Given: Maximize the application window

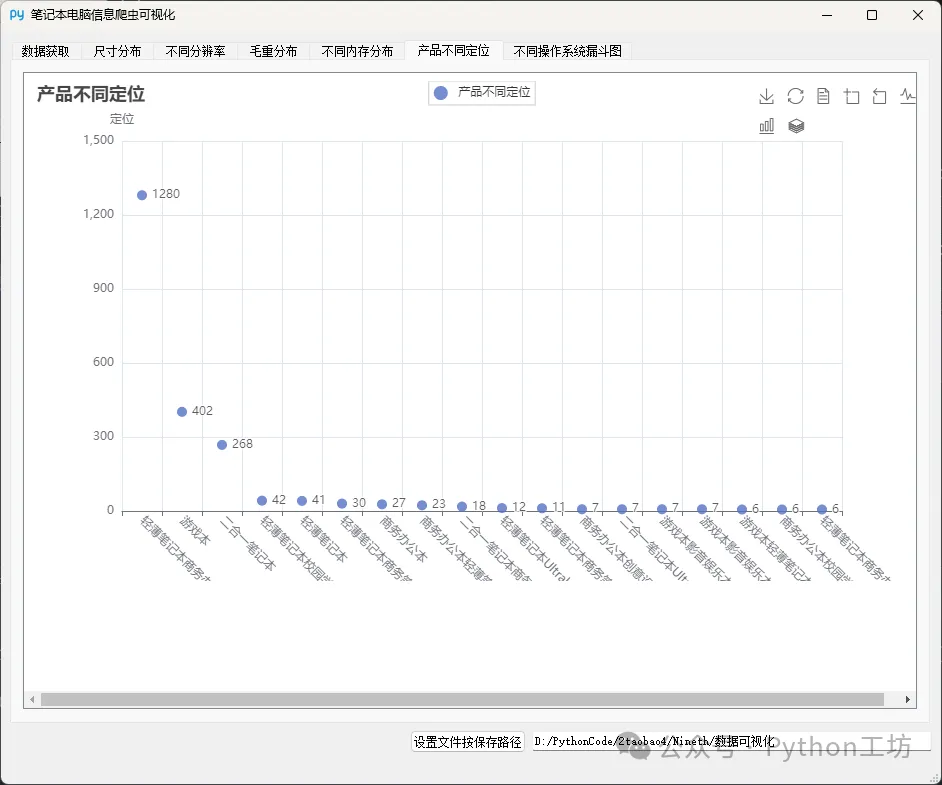Looking at the screenshot, I should (x=872, y=15).
